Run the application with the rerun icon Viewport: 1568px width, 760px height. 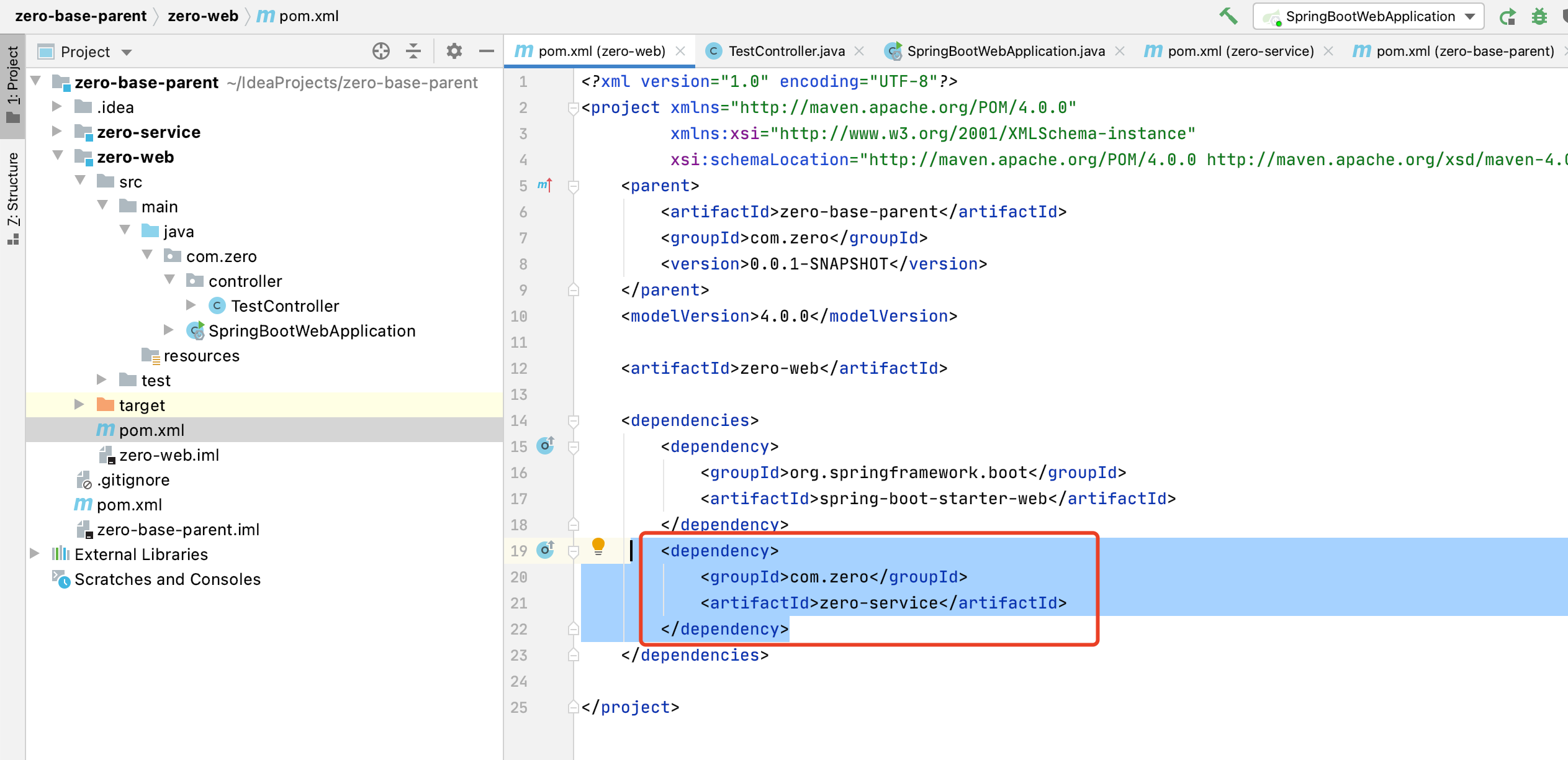point(1507,17)
